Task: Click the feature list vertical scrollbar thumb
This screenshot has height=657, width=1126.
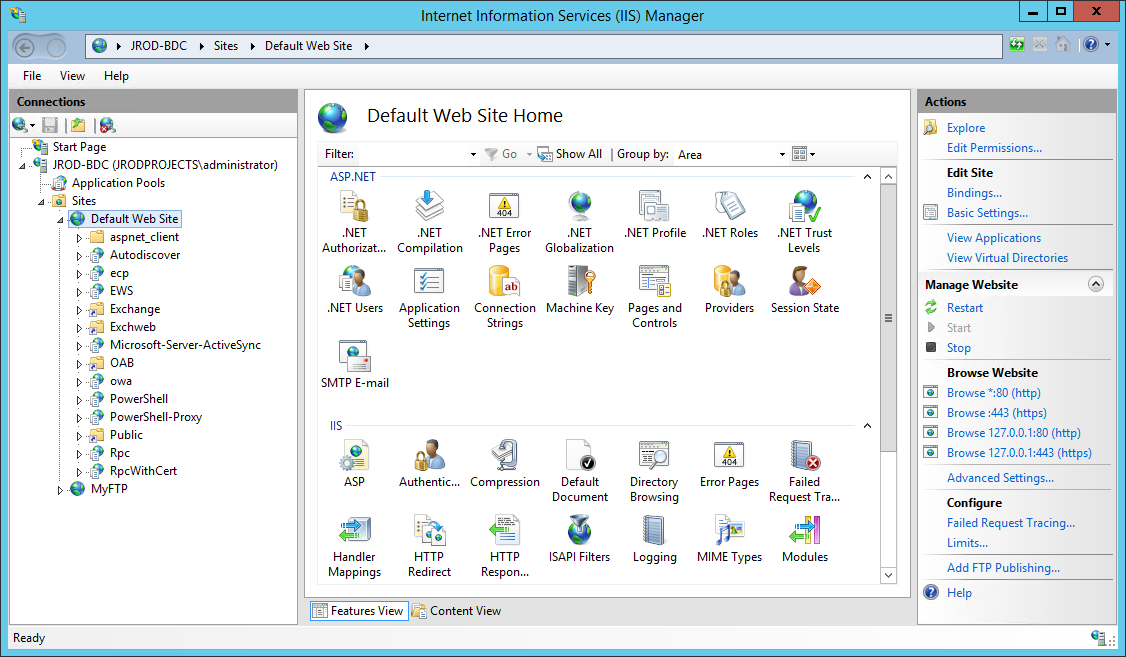Action: point(888,318)
